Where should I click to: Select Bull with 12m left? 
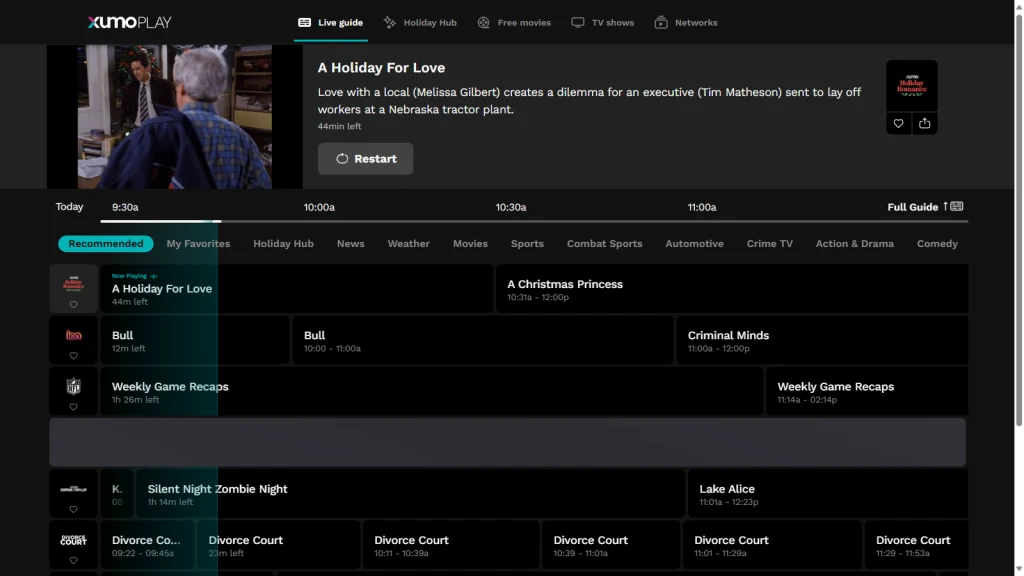click(x=195, y=340)
